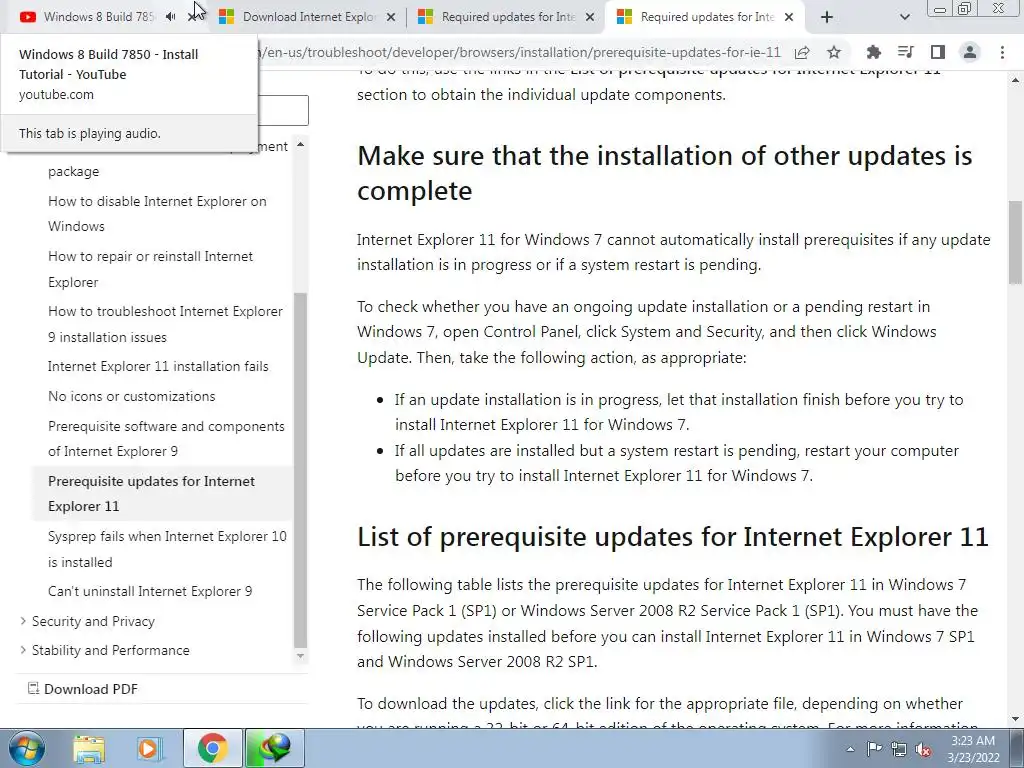Expand Stability and Performance section
The height and width of the screenshot is (768, 1024).
(110, 650)
